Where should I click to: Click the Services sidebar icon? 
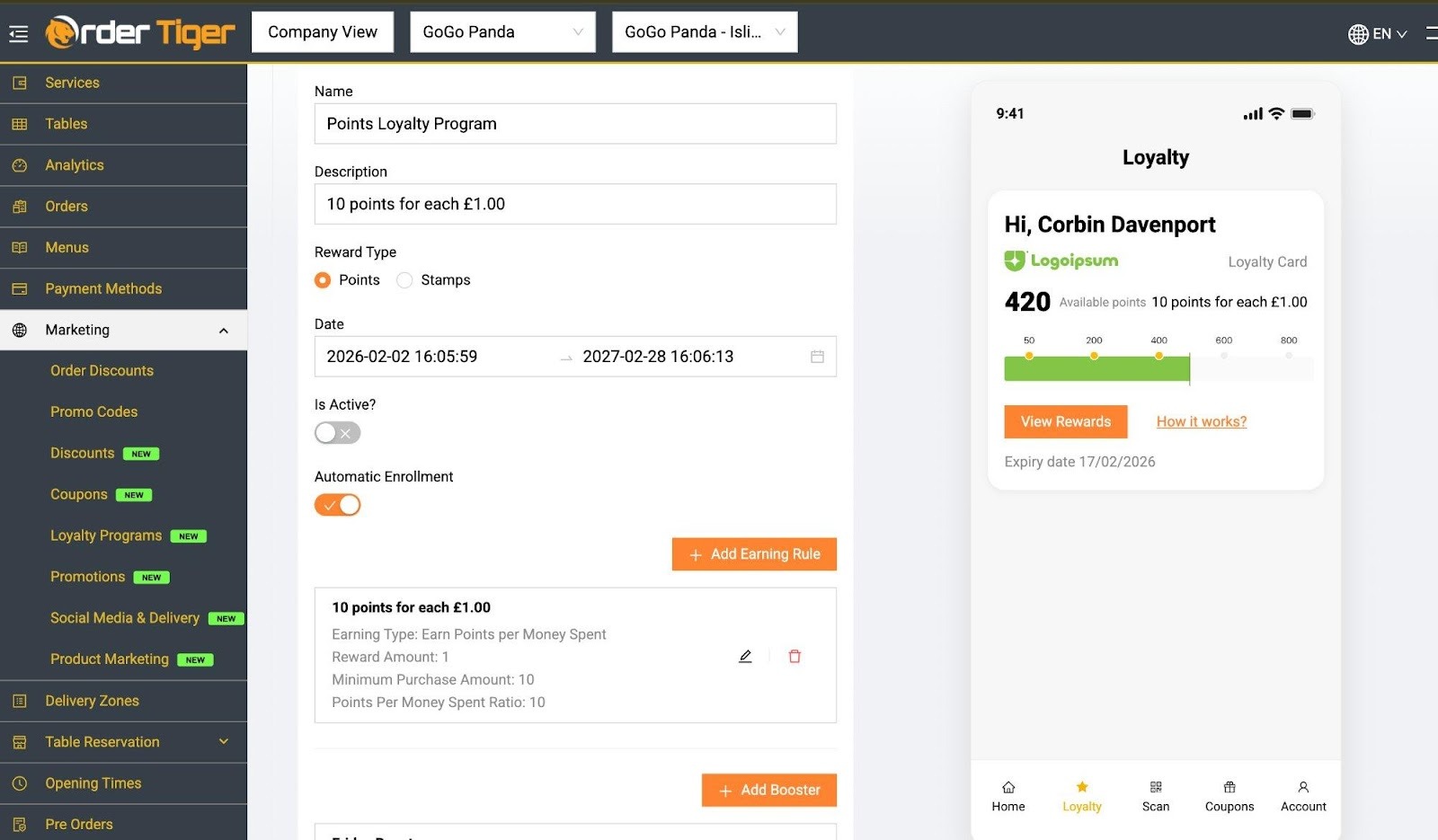tap(20, 83)
